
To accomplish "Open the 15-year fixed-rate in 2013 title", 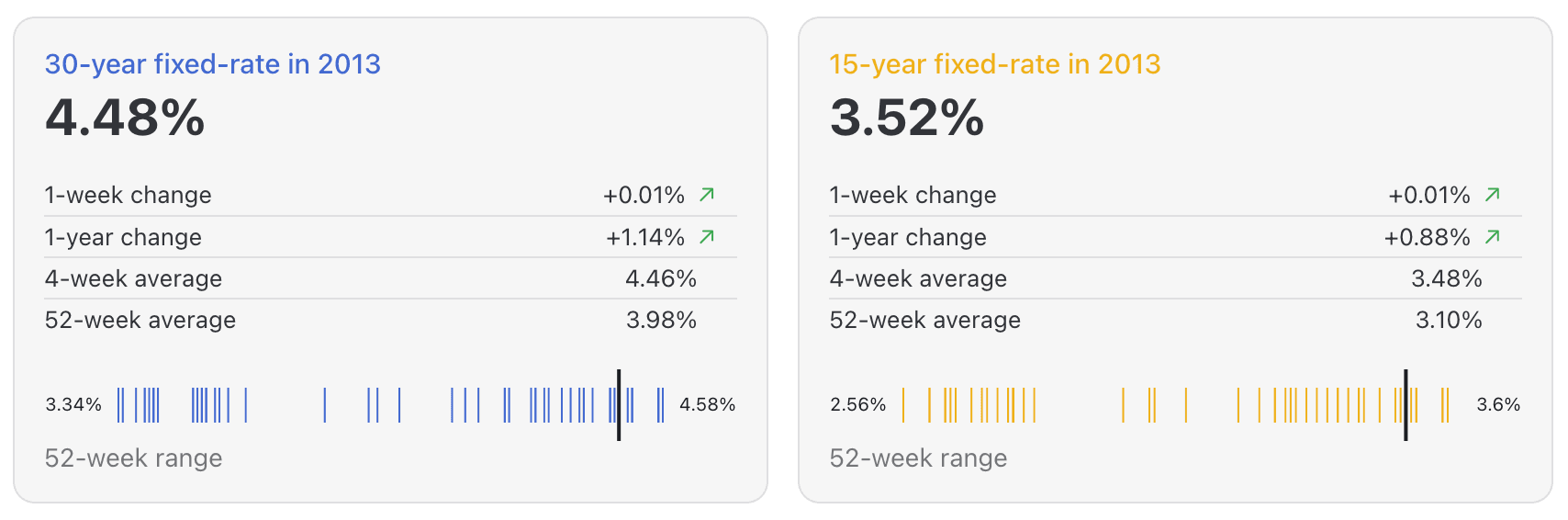I will [995, 64].
